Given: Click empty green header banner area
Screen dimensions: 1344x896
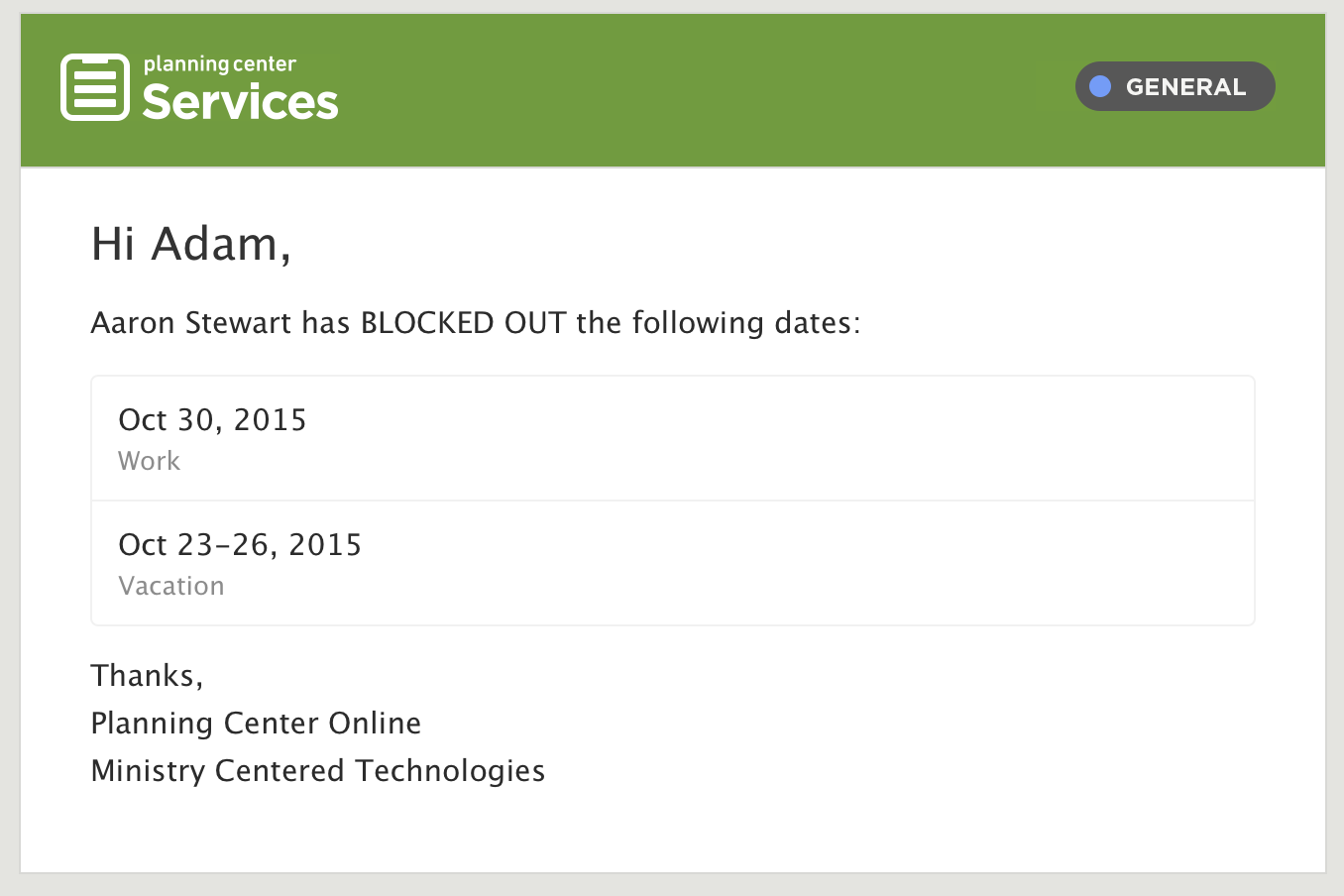Looking at the screenshot, I should (x=694, y=89).
